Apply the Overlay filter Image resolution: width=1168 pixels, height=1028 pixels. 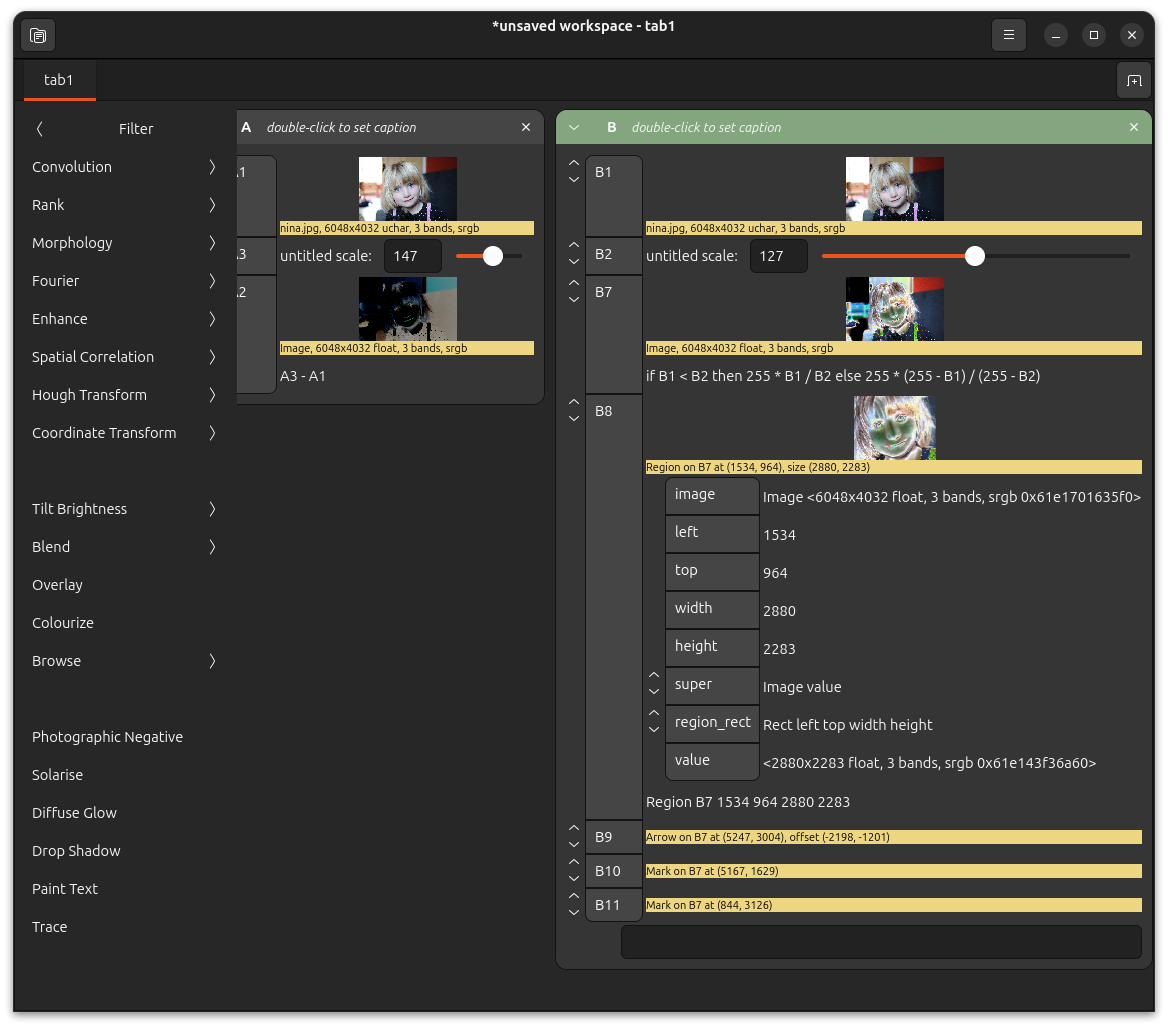[x=124, y=585]
